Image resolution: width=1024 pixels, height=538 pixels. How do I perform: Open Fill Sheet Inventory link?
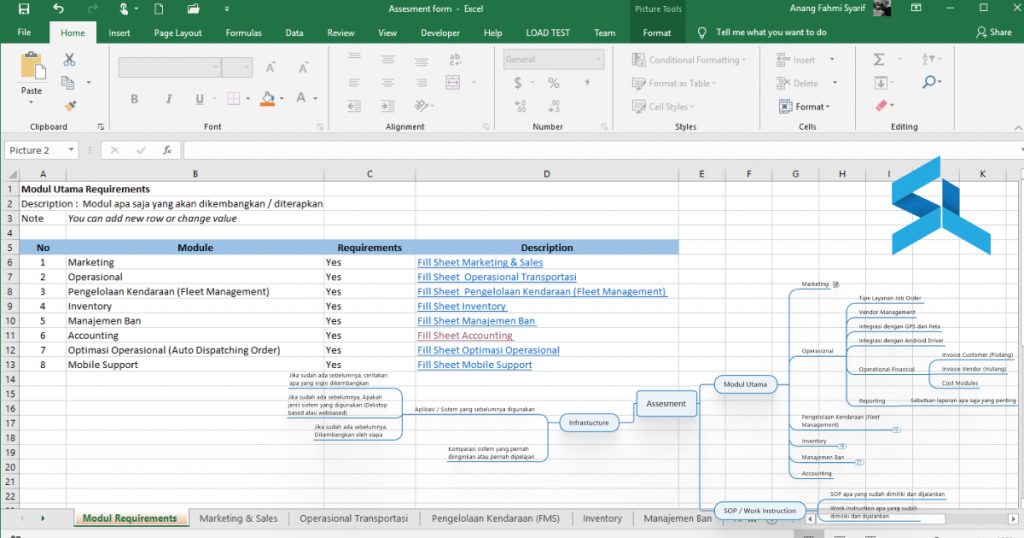pyautogui.click(x=462, y=306)
